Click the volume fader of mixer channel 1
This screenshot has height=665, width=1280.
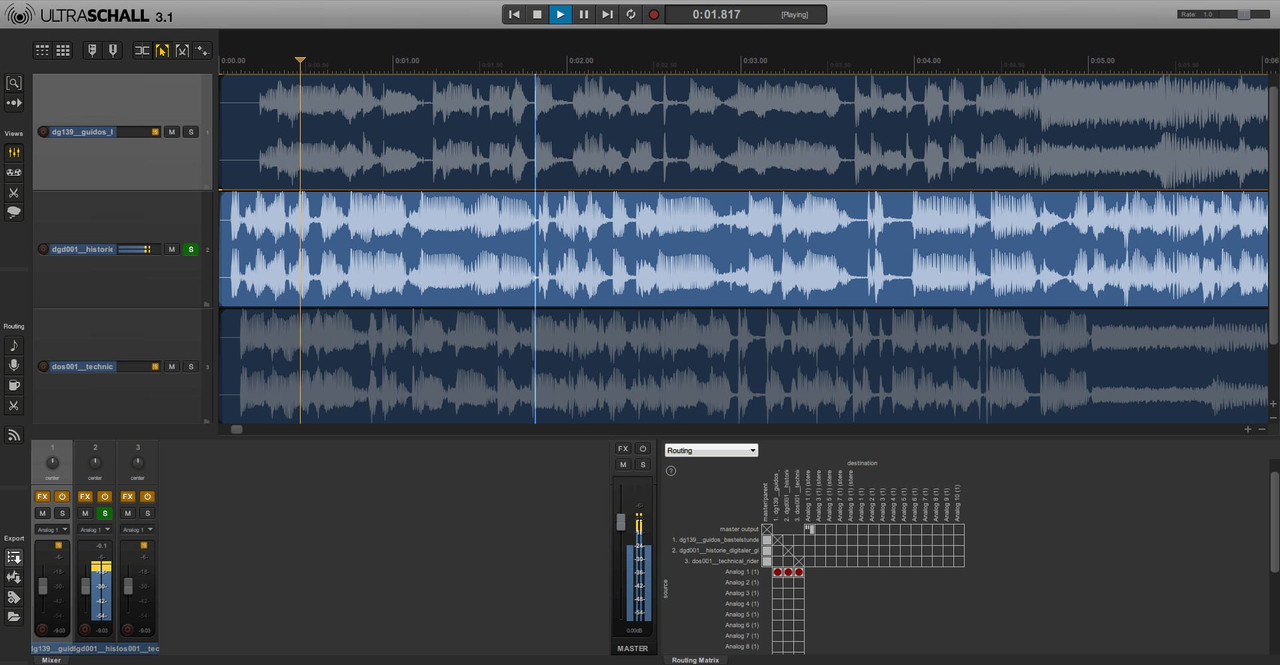tap(42, 586)
